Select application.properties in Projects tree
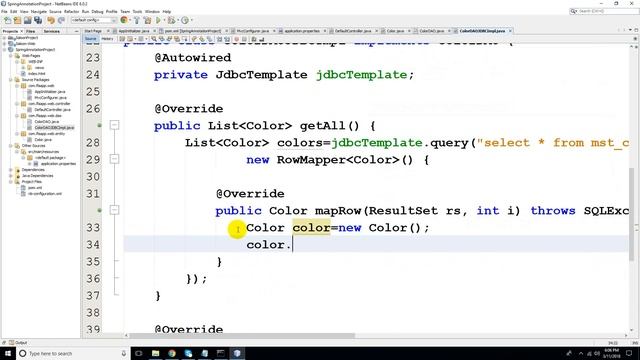This screenshot has height=360, width=640. pos(58,164)
